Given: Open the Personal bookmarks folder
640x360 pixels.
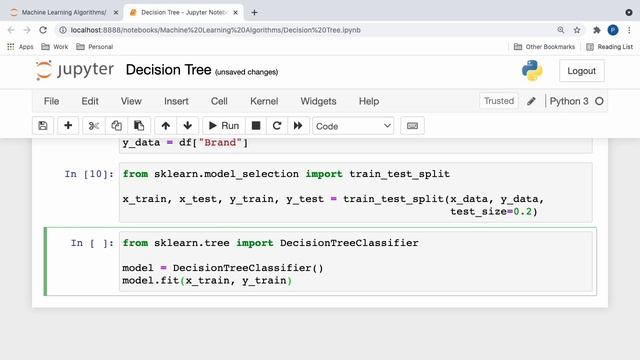Looking at the screenshot, I should click(95, 47).
